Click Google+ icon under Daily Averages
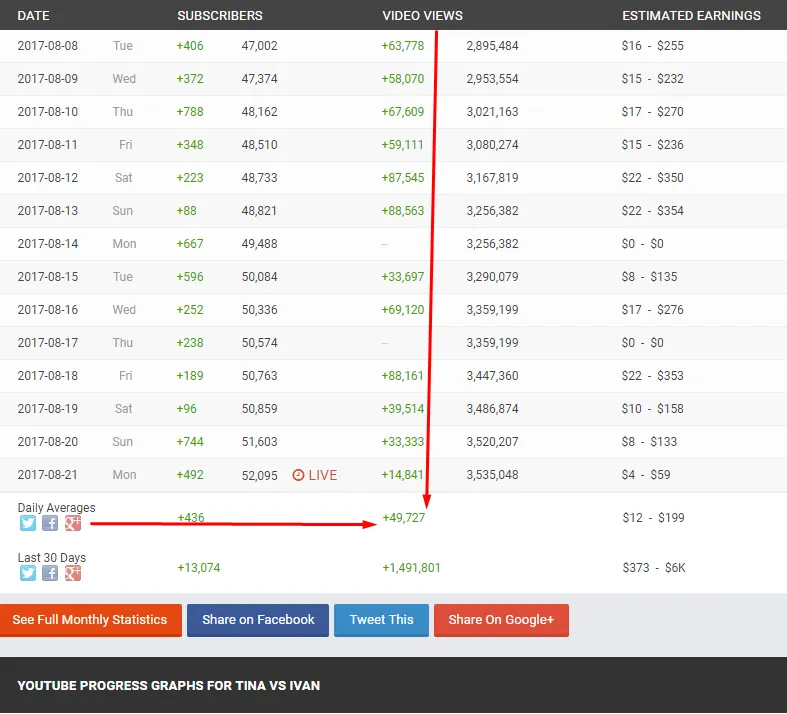 pos(72,523)
